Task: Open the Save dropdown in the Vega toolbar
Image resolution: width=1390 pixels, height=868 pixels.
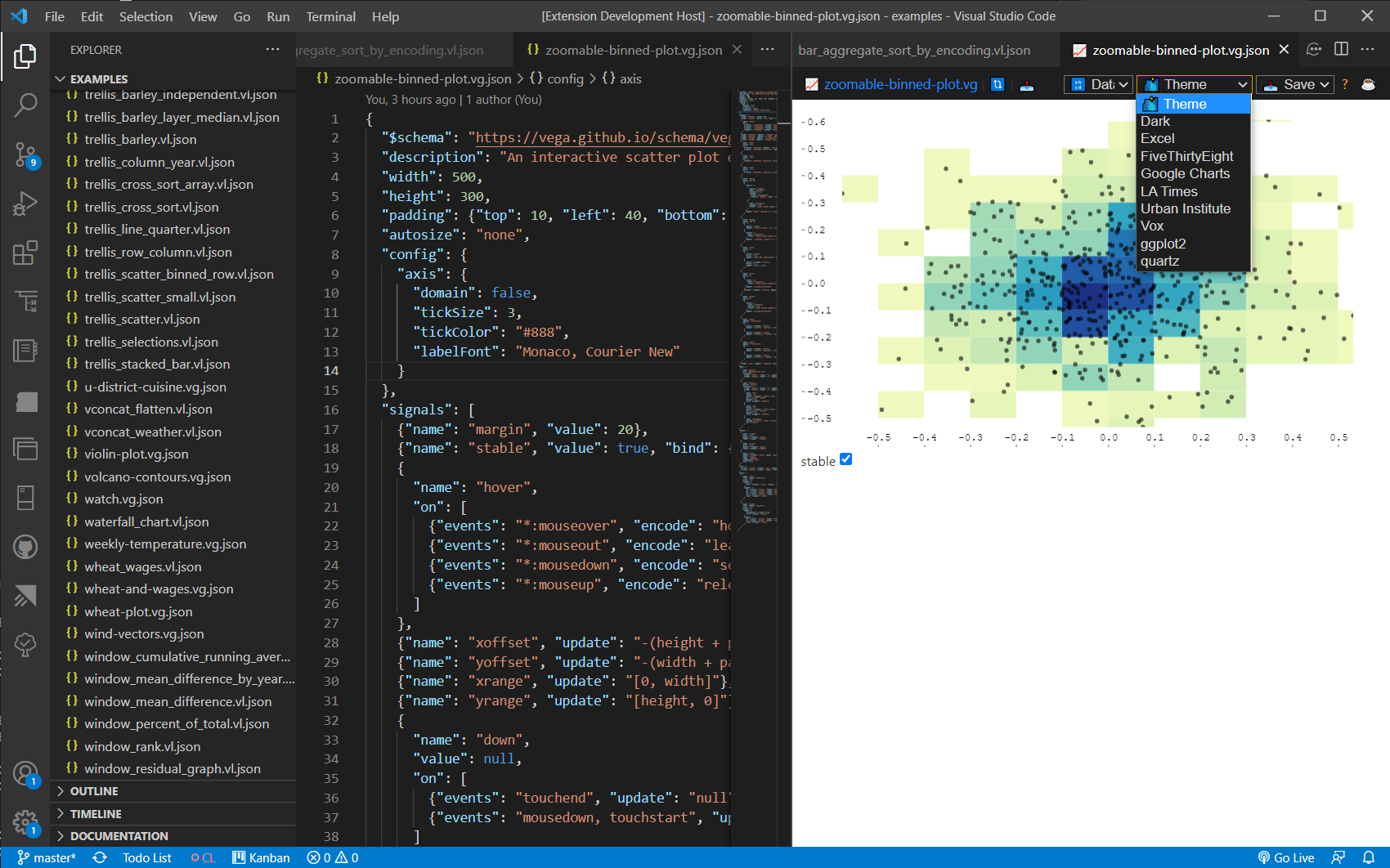Action: tap(1294, 84)
